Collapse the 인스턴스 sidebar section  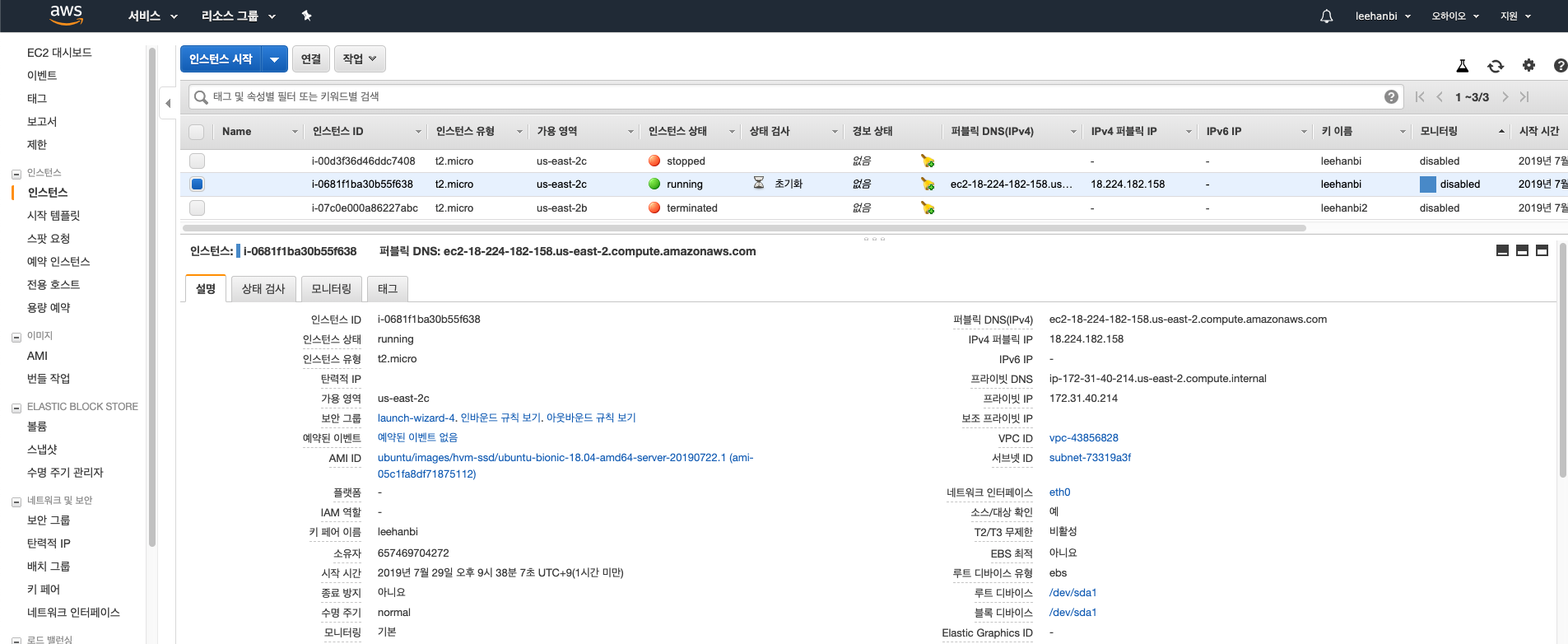click(x=16, y=174)
